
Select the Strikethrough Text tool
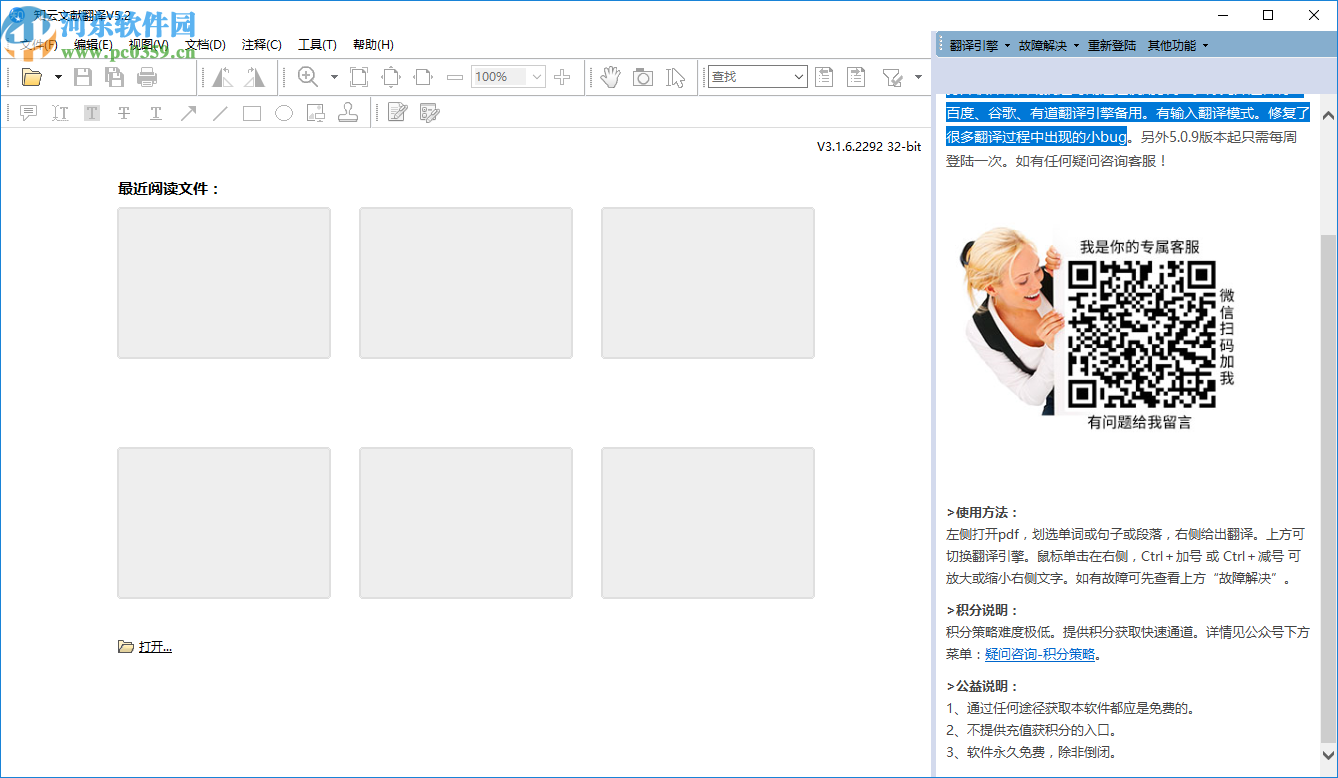[124, 113]
